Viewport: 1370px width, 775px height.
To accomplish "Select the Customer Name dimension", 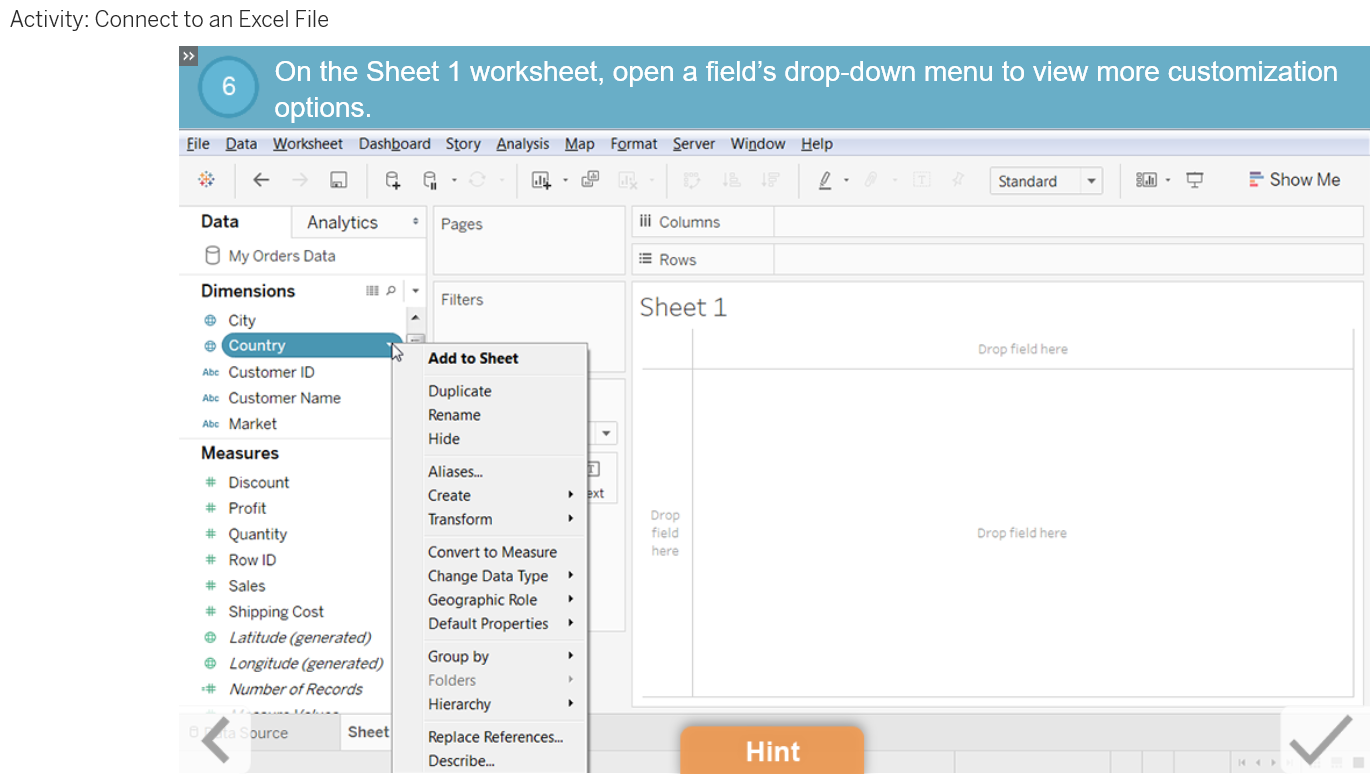I will 284,398.
